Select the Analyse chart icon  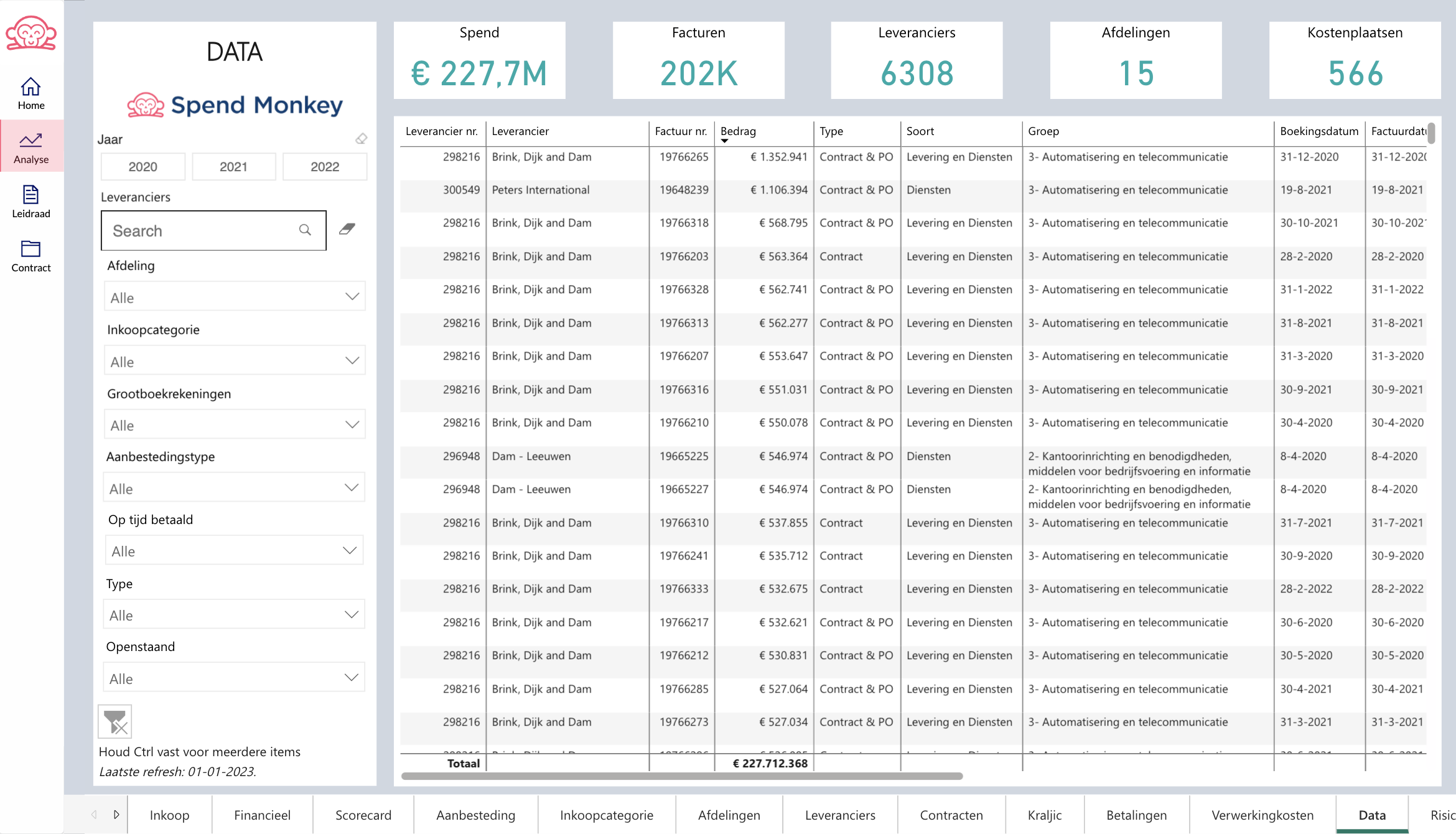pos(30,141)
